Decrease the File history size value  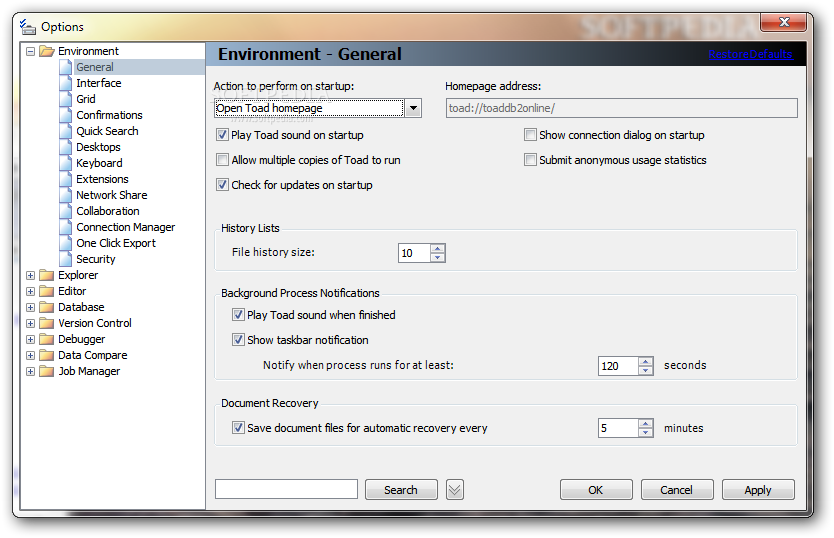[437, 258]
